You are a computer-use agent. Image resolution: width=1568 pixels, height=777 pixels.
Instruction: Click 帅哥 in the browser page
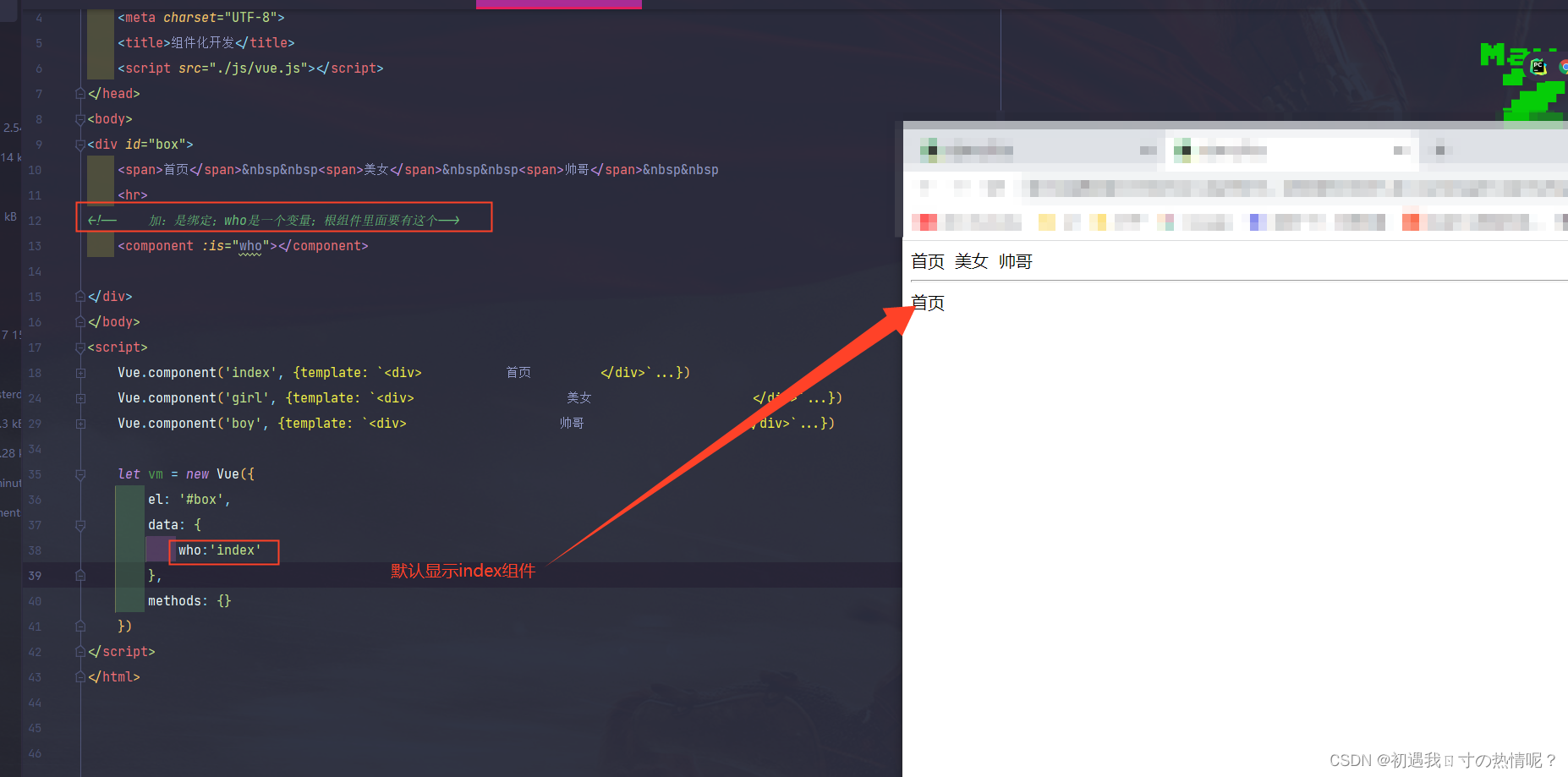point(1015,261)
